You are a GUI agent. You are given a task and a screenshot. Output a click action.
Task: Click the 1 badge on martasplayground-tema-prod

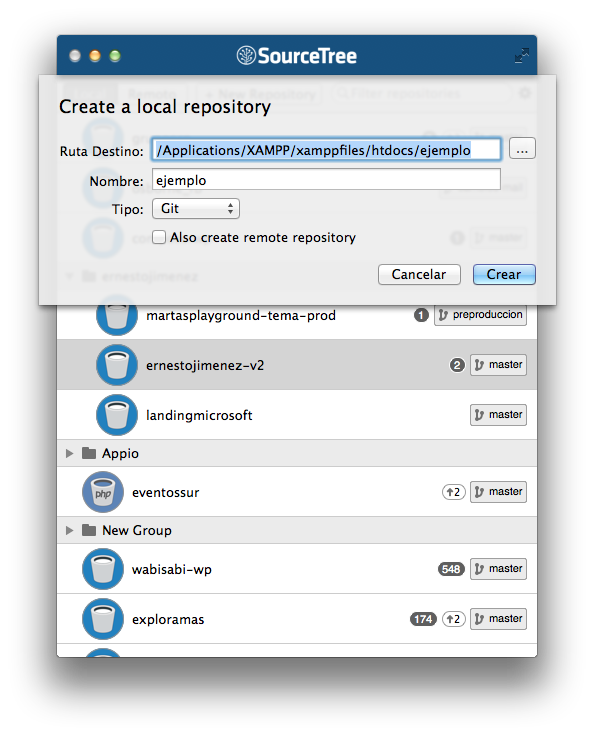421,315
